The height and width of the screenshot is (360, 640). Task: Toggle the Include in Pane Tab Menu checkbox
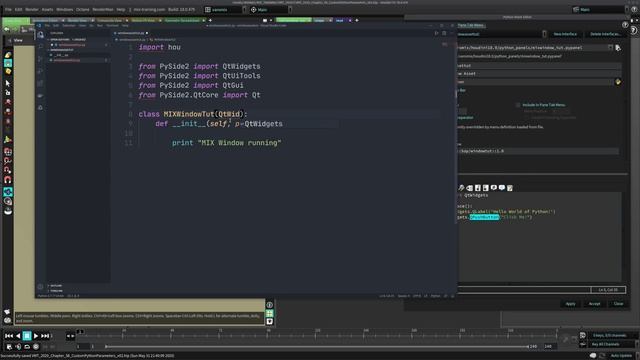518,105
